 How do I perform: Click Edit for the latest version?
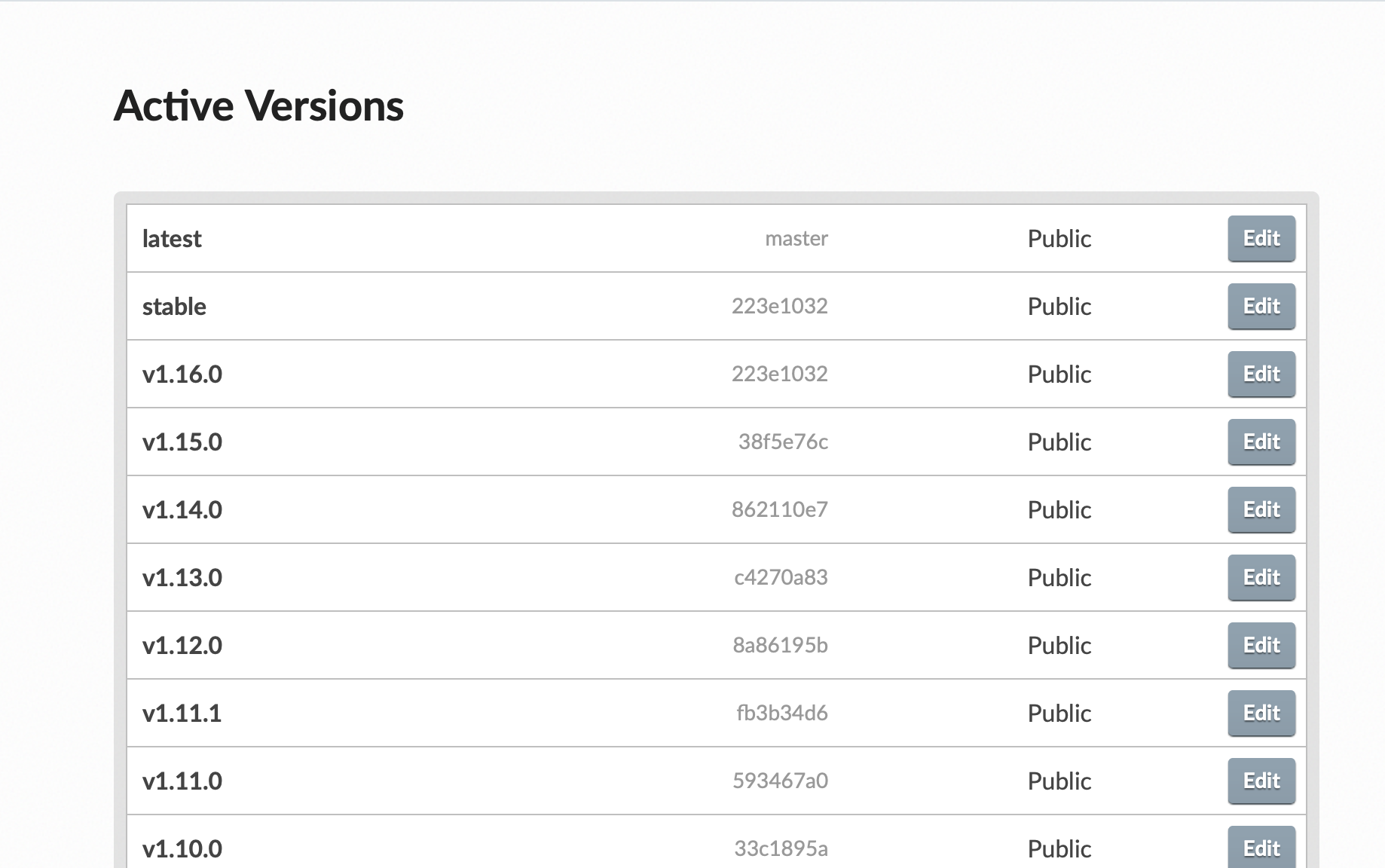pyautogui.click(x=1261, y=239)
